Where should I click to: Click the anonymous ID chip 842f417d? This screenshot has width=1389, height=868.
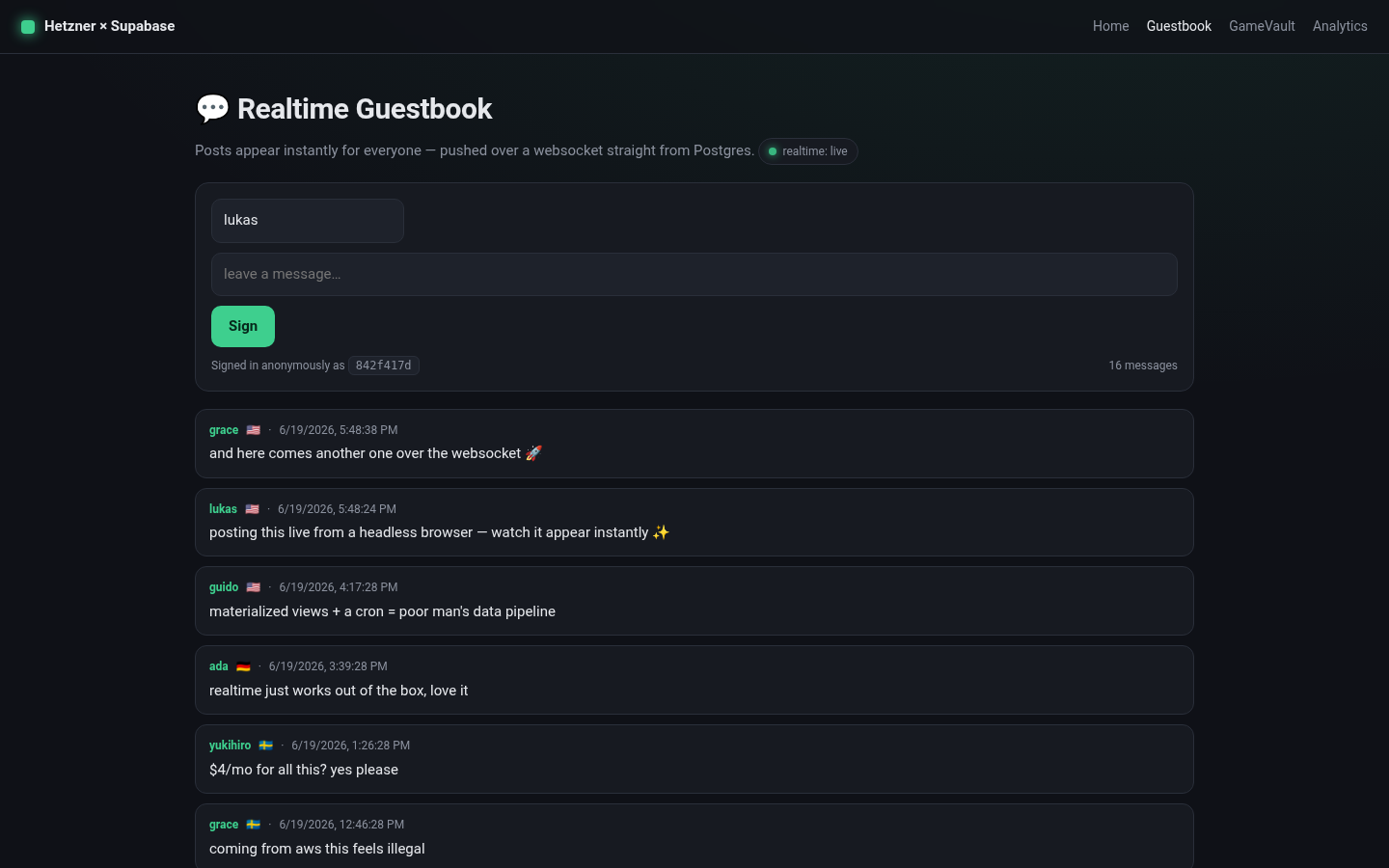coord(384,366)
